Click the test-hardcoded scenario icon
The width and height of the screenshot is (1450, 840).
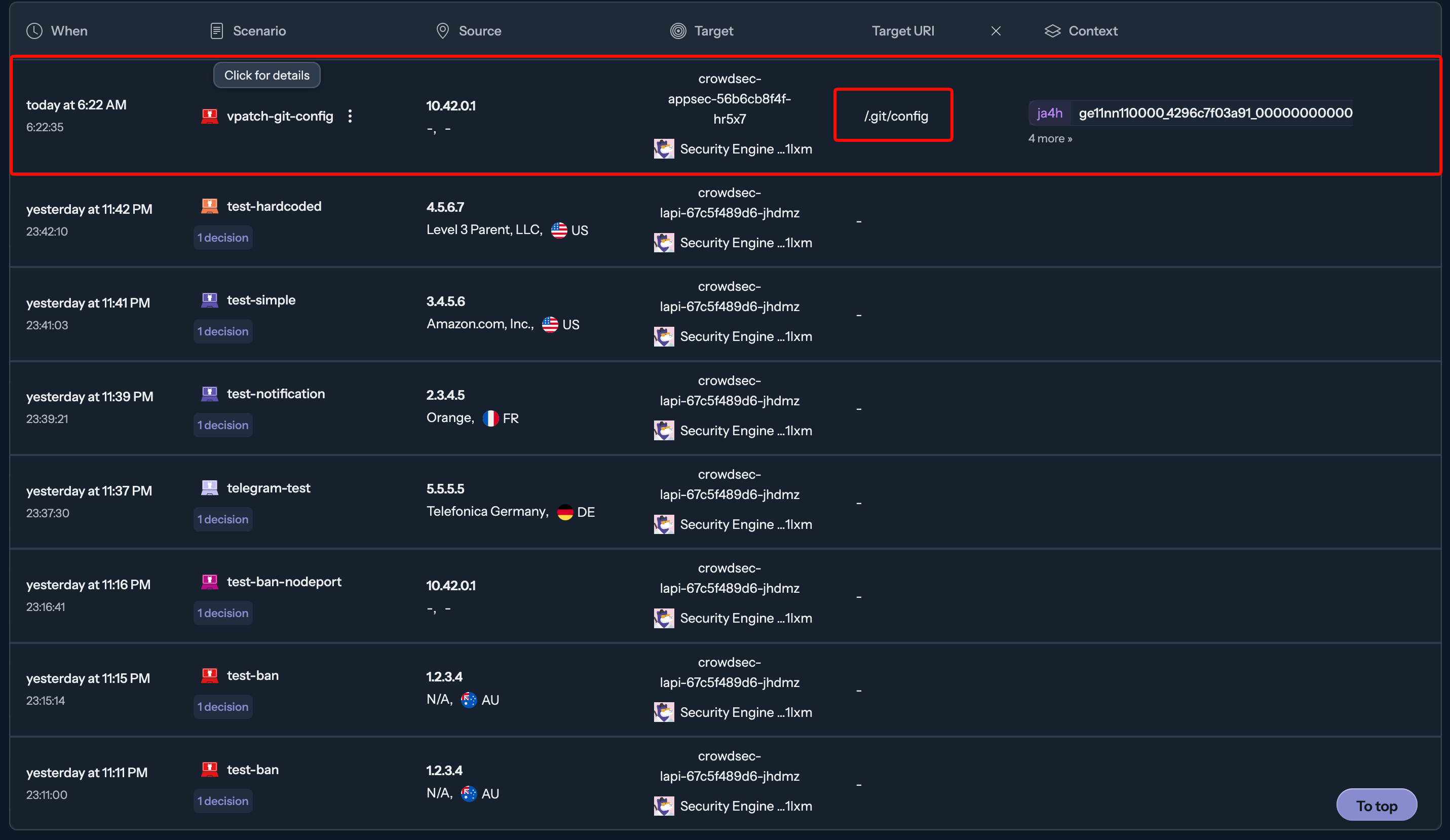point(209,206)
